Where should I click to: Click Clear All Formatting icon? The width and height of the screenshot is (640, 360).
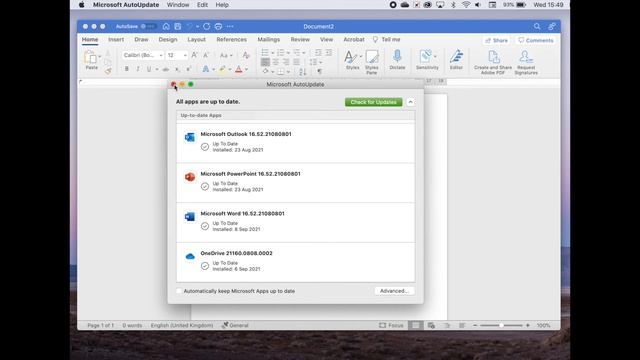tap(246, 55)
